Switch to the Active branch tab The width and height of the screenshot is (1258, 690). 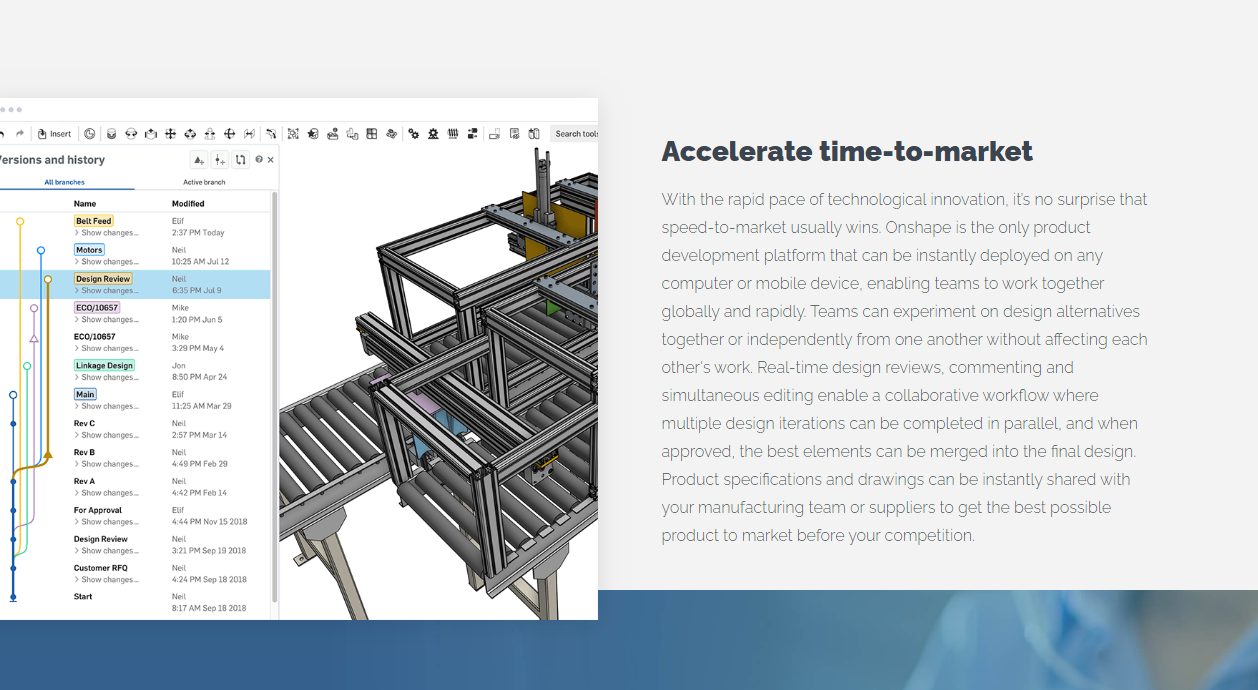[203, 182]
